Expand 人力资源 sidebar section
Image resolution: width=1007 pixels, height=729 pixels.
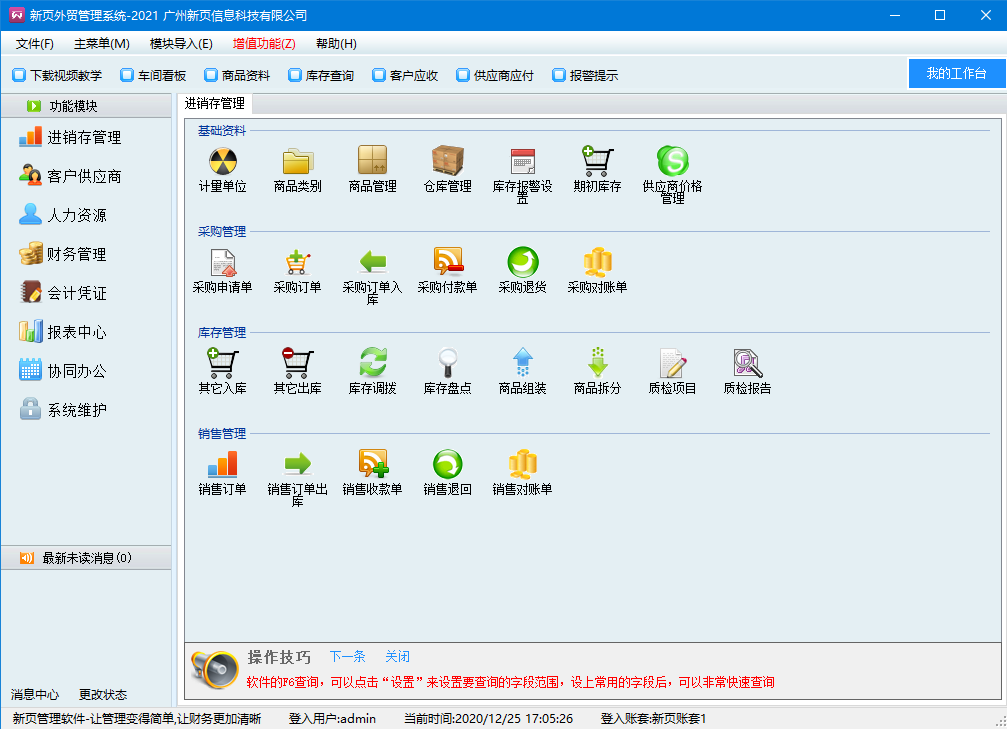76,215
